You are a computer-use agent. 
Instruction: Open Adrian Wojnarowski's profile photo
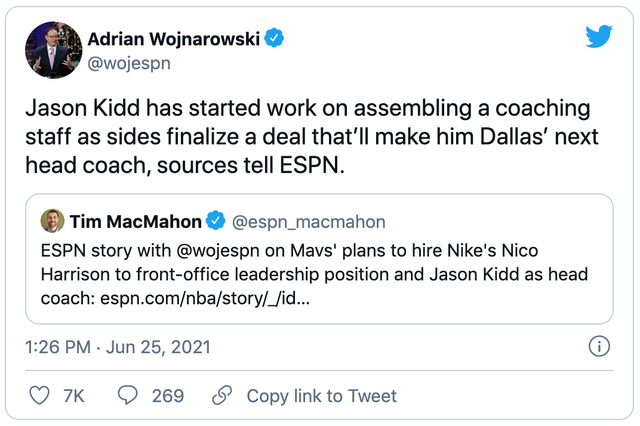pyautogui.click(x=51, y=51)
